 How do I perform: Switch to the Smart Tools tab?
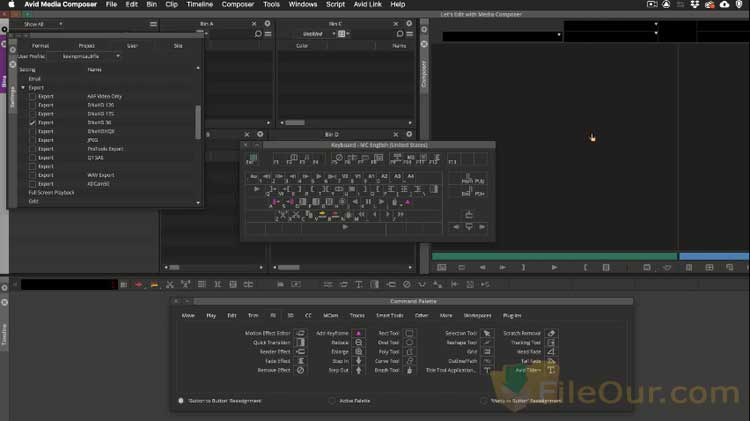(390, 316)
